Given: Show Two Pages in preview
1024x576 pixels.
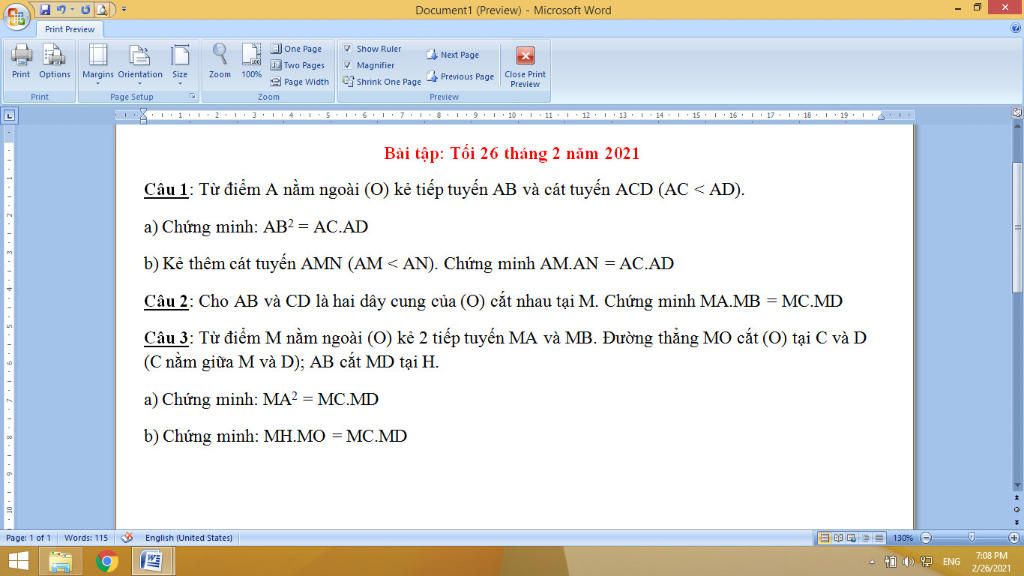Looking at the screenshot, I should [x=298, y=65].
